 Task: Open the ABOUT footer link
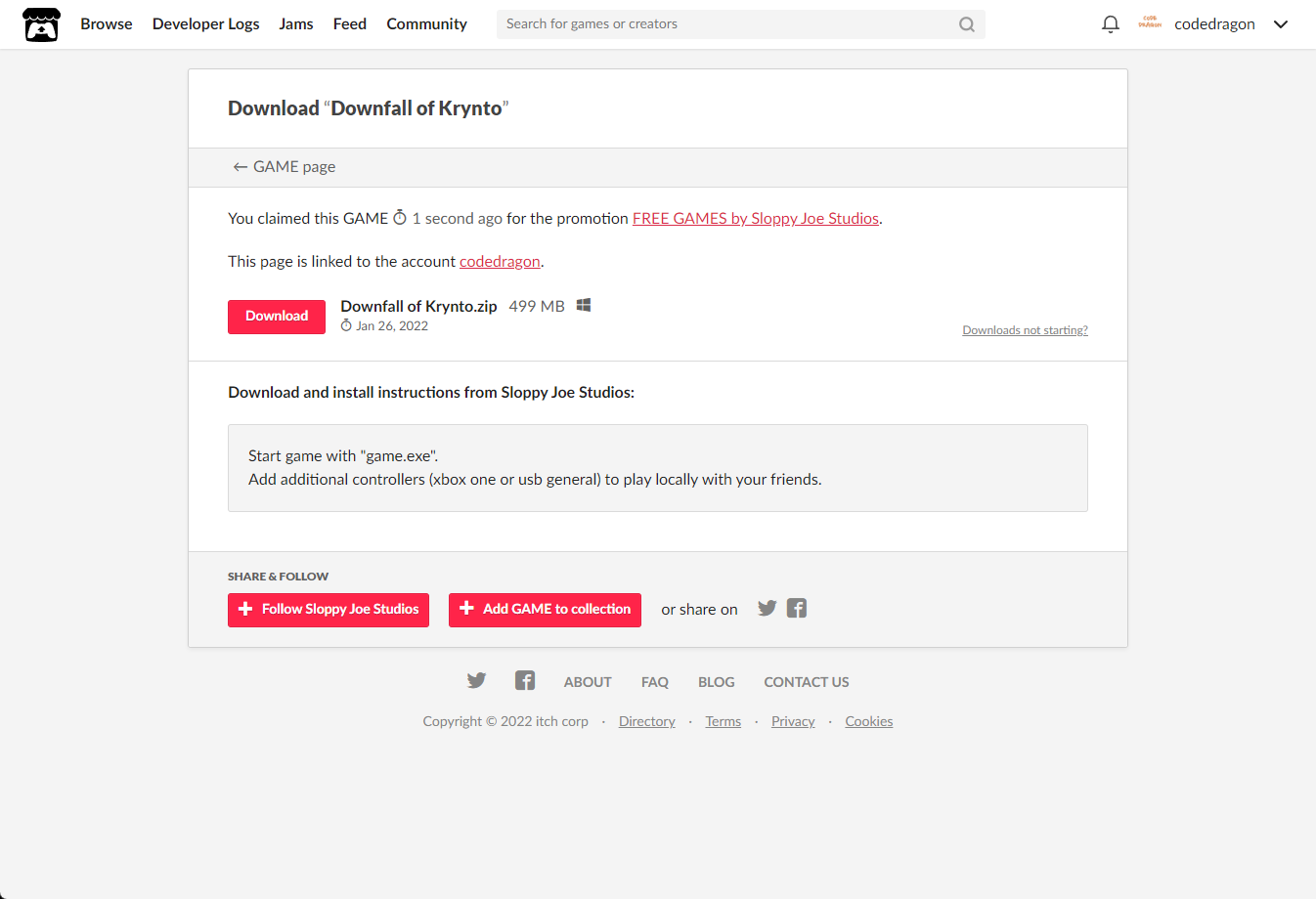click(x=588, y=682)
